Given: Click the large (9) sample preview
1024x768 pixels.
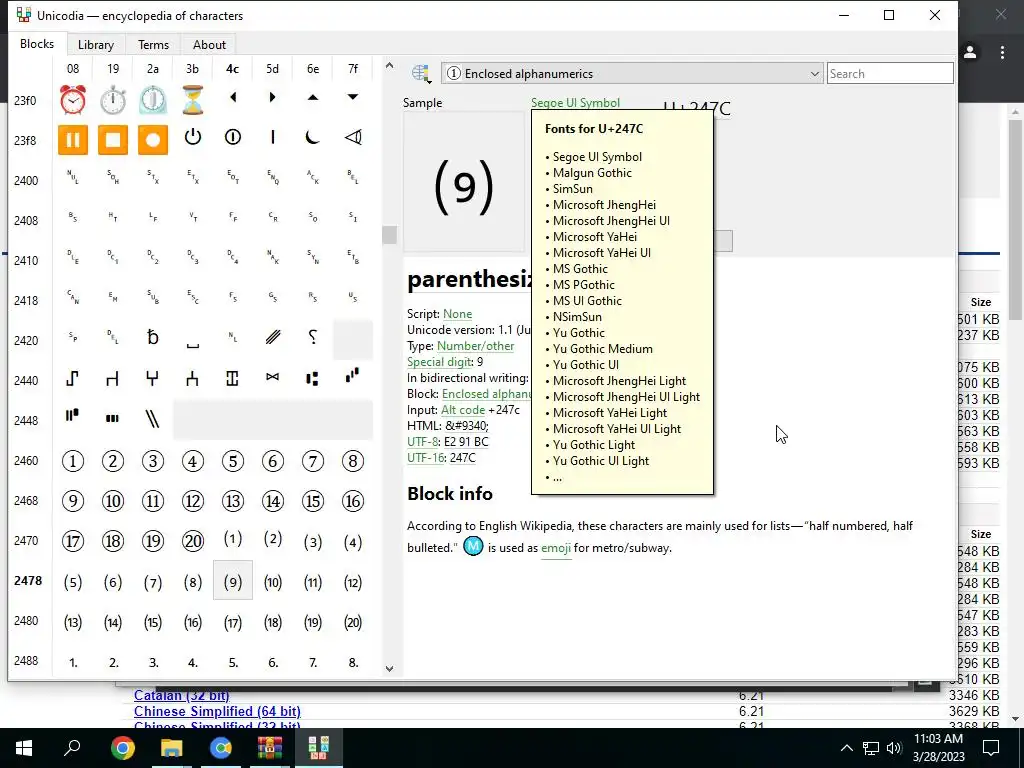Looking at the screenshot, I should (464, 182).
